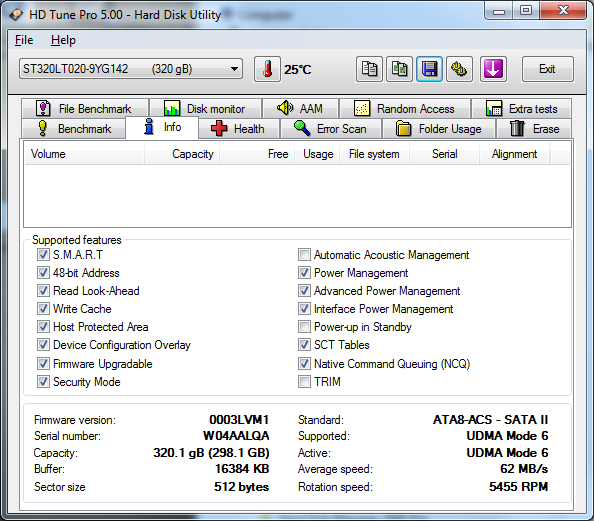Click the sector size value 512 bytes
This screenshot has height=521, width=594.
[241, 487]
